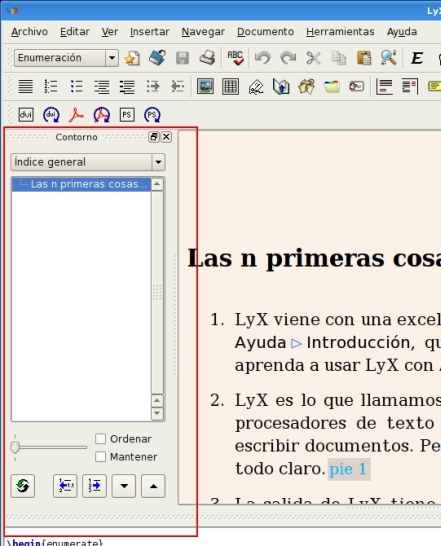This screenshot has width=441, height=546.
Task: Open the Ver menu
Action: [110, 32]
